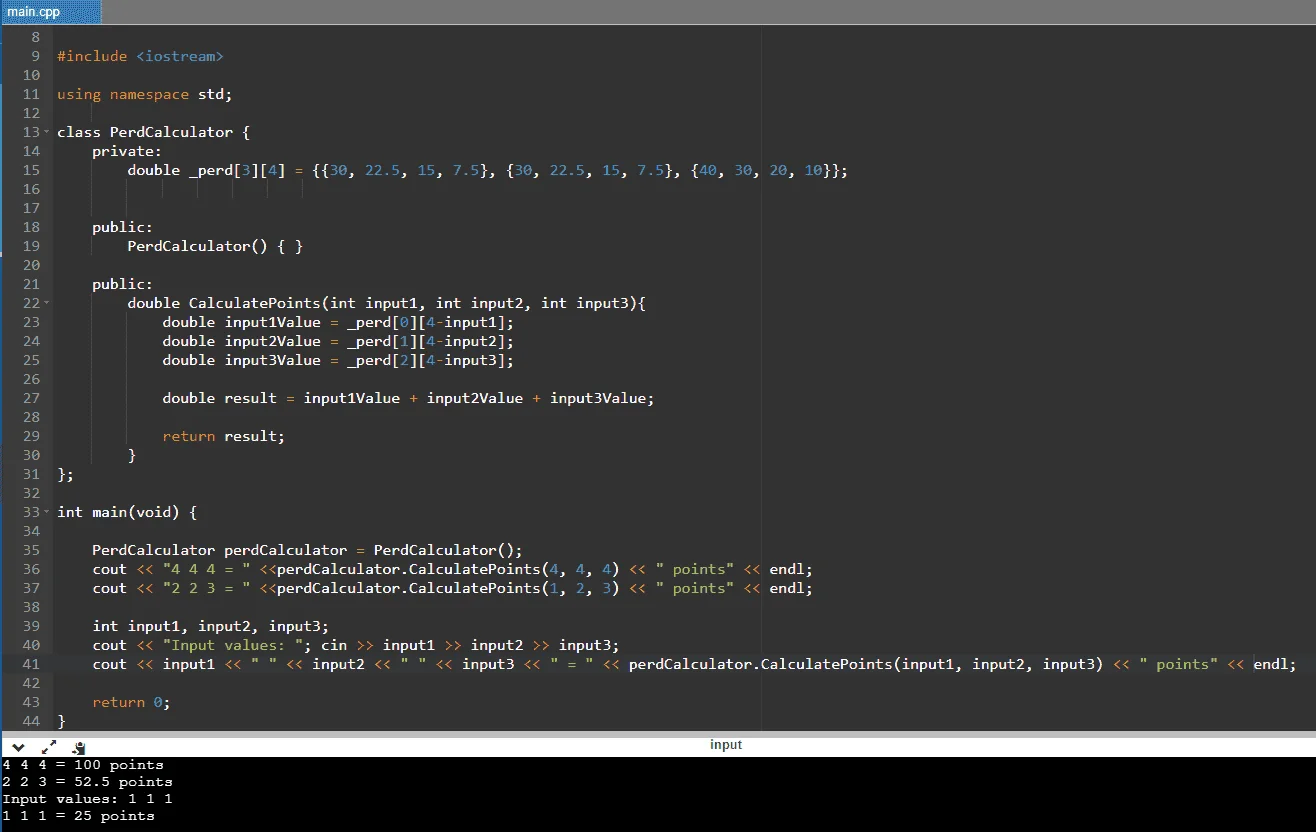Click line number 41 in the gutter
Image resolution: width=1316 pixels, height=832 pixels.
tap(30, 665)
